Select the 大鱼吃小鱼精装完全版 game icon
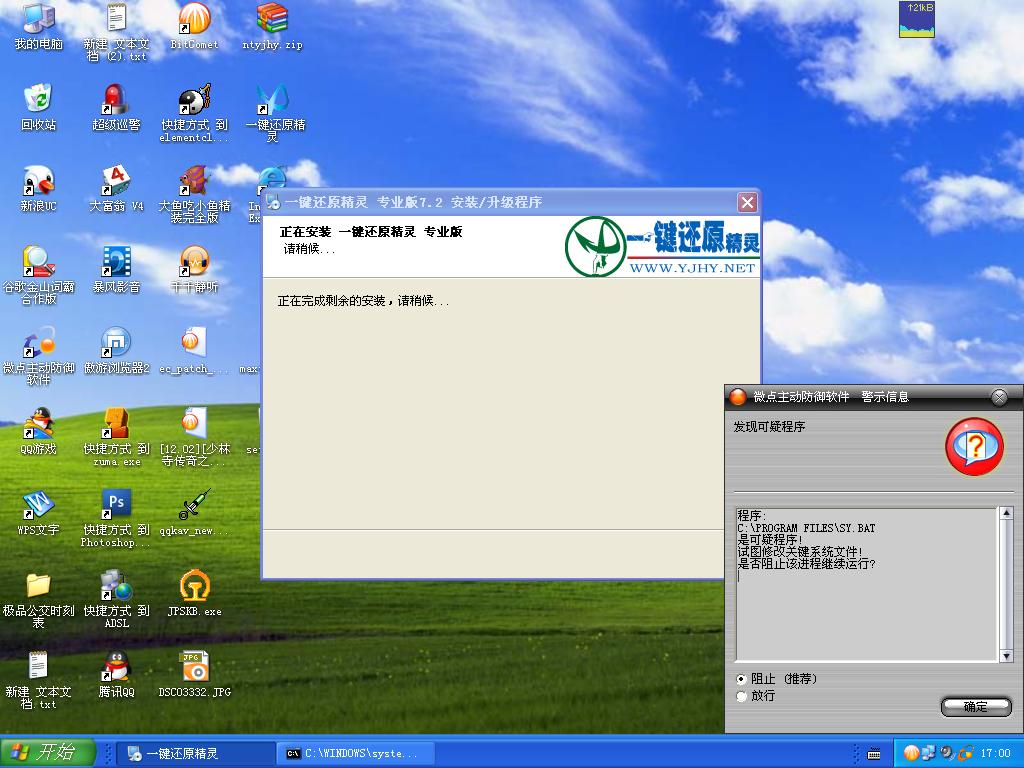1024x768 pixels. click(x=194, y=193)
